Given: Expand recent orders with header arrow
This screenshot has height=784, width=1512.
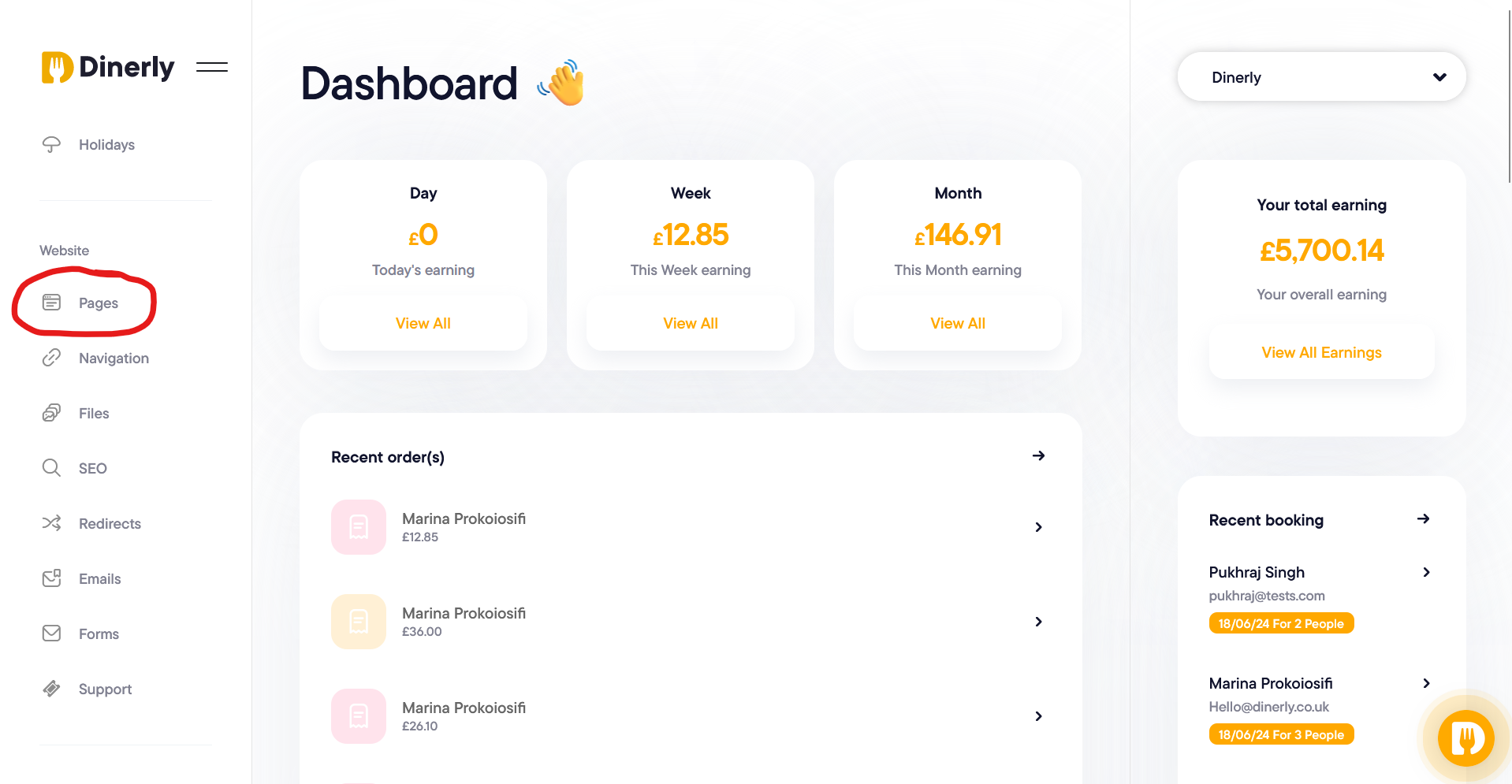Looking at the screenshot, I should [1038, 456].
